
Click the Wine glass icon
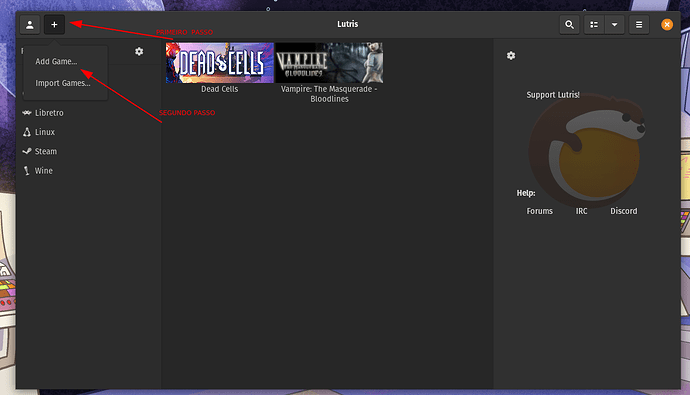(26, 171)
